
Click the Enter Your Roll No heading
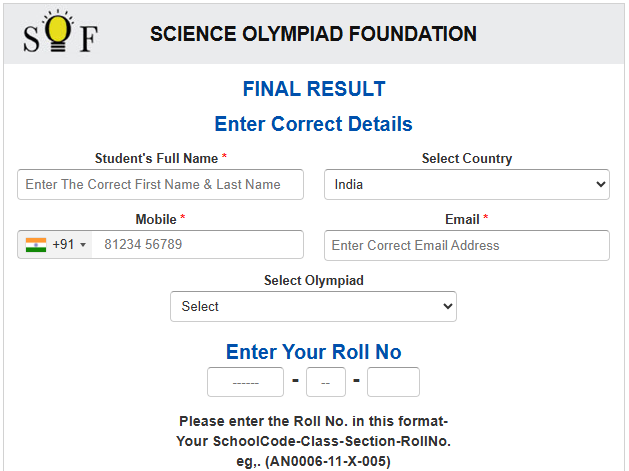click(x=313, y=351)
